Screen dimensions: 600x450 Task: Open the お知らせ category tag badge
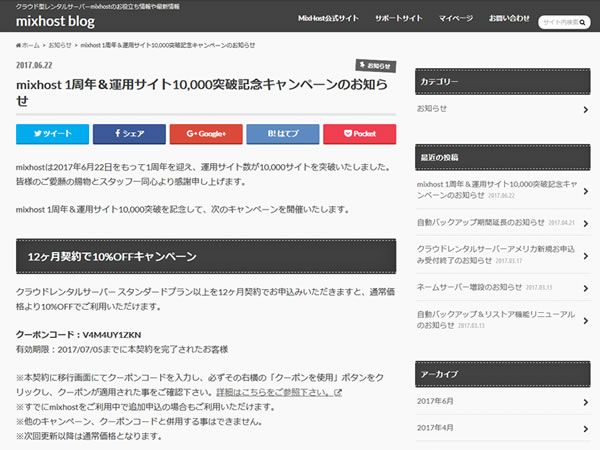coord(376,66)
